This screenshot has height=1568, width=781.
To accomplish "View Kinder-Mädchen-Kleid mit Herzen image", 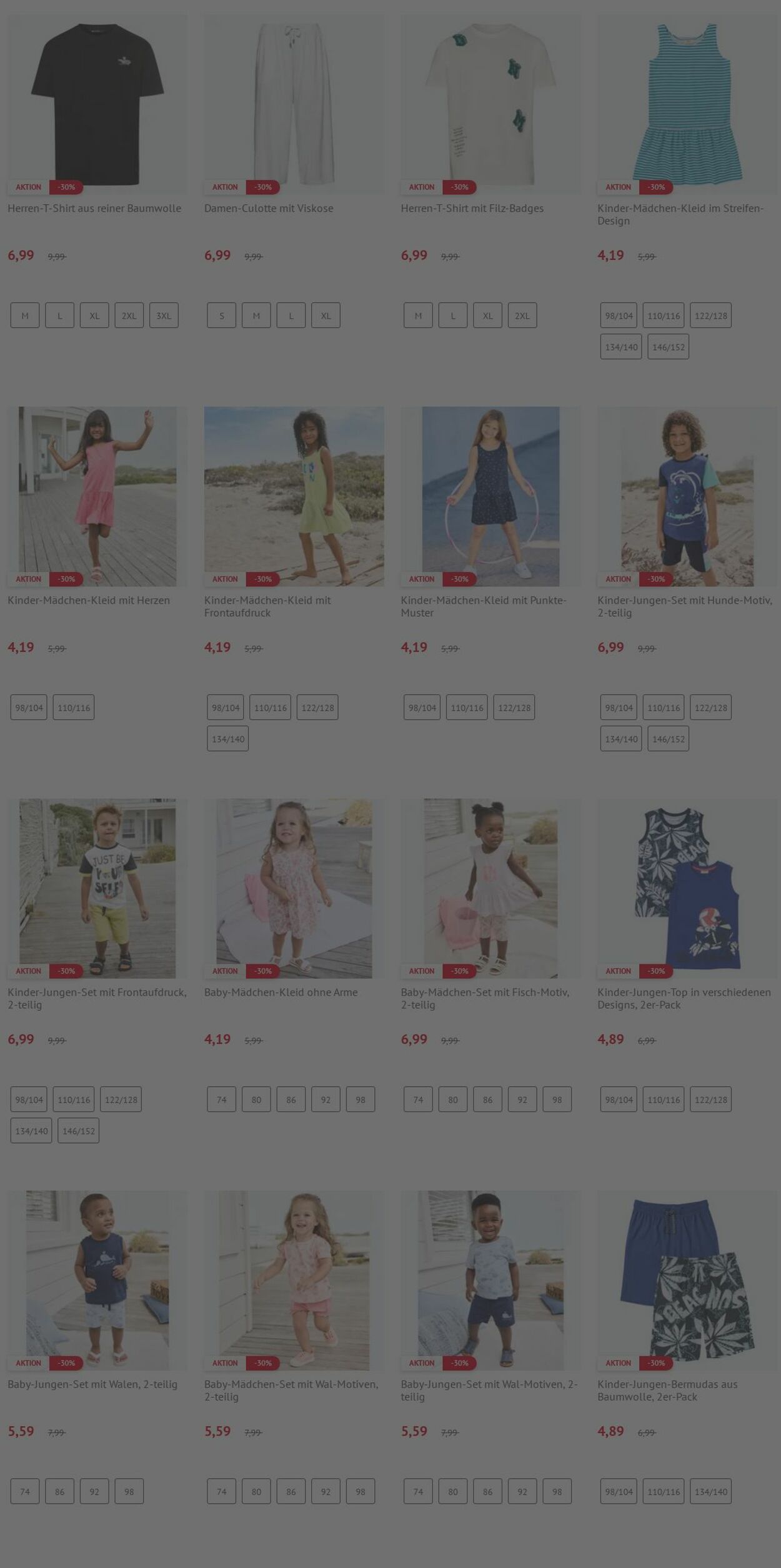I will (x=97, y=496).
